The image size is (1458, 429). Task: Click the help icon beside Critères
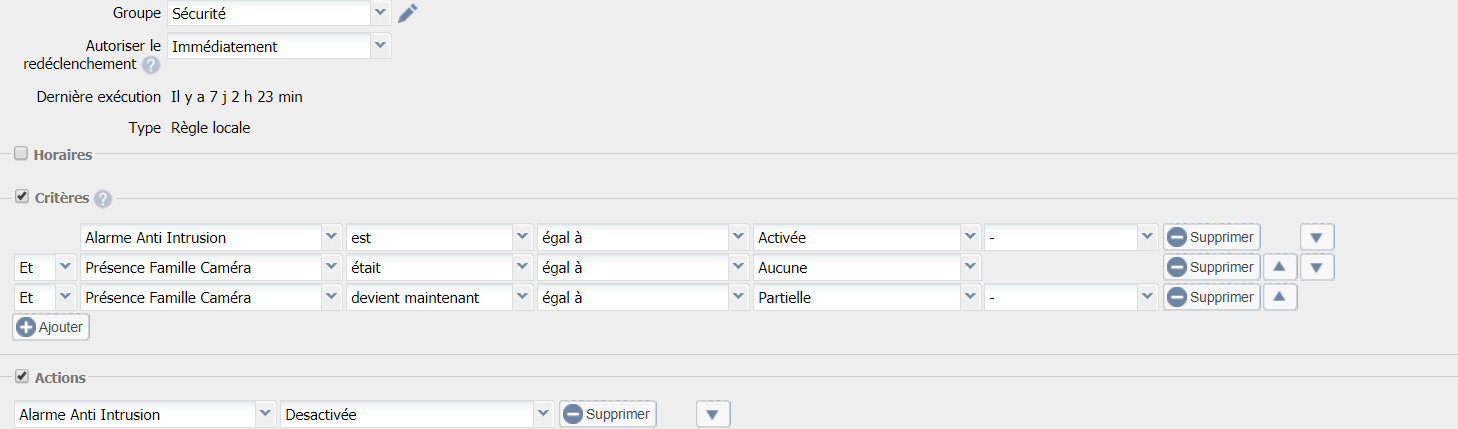coord(102,199)
